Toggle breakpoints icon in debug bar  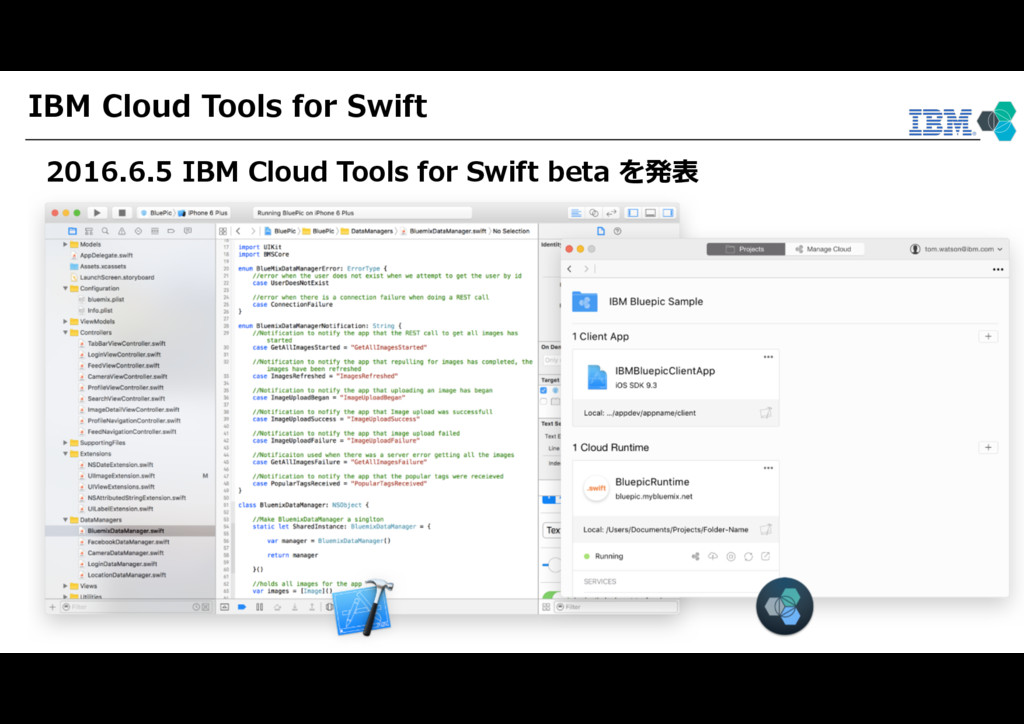click(x=242, y=607)
